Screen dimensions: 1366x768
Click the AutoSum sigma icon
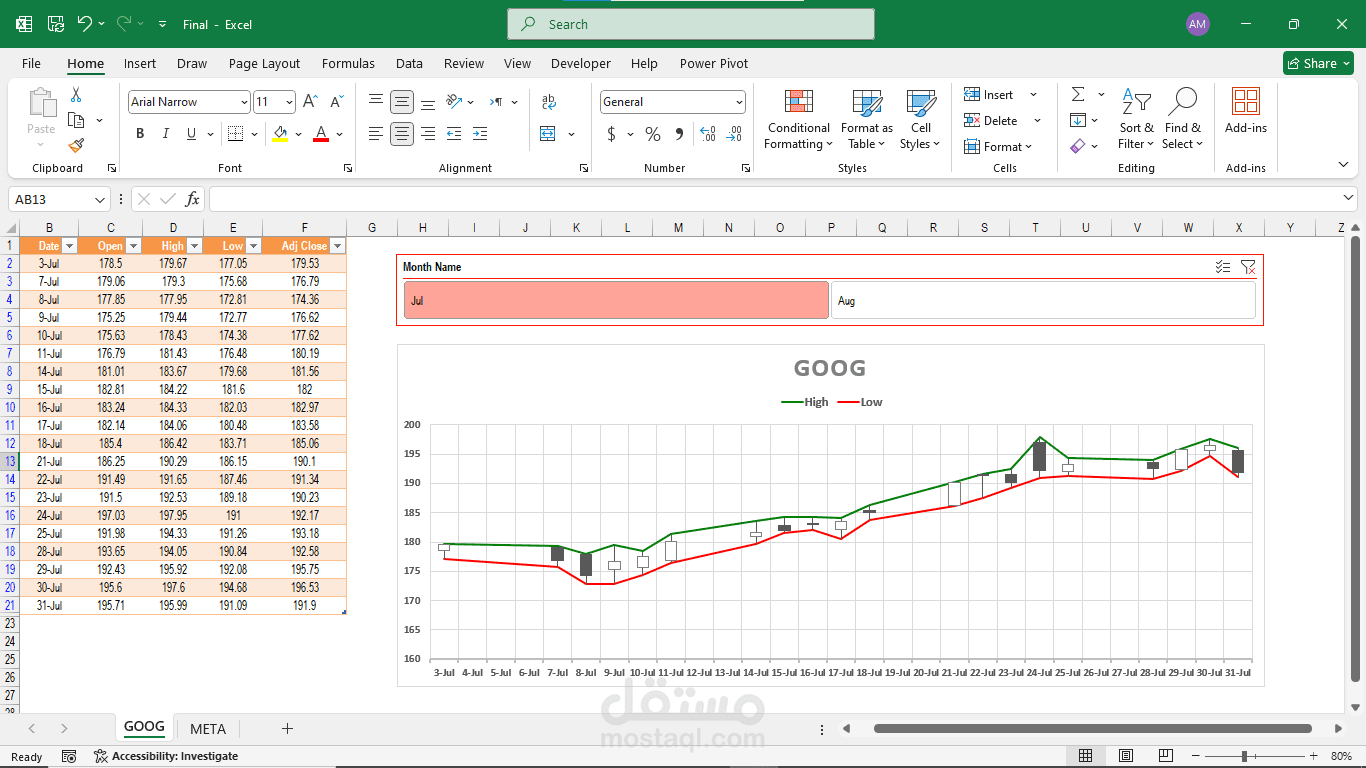[x=1078, y=94]
